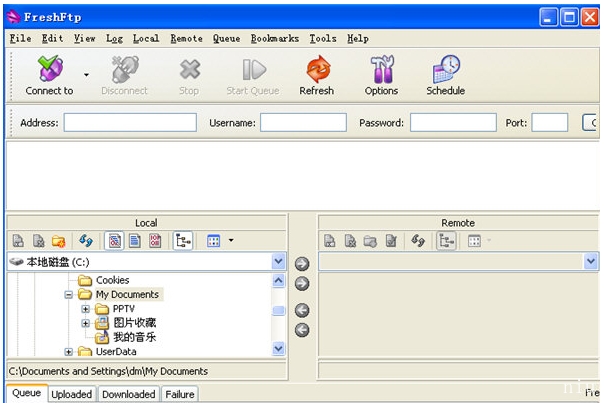Select the PPTV folder

(123, 309)
